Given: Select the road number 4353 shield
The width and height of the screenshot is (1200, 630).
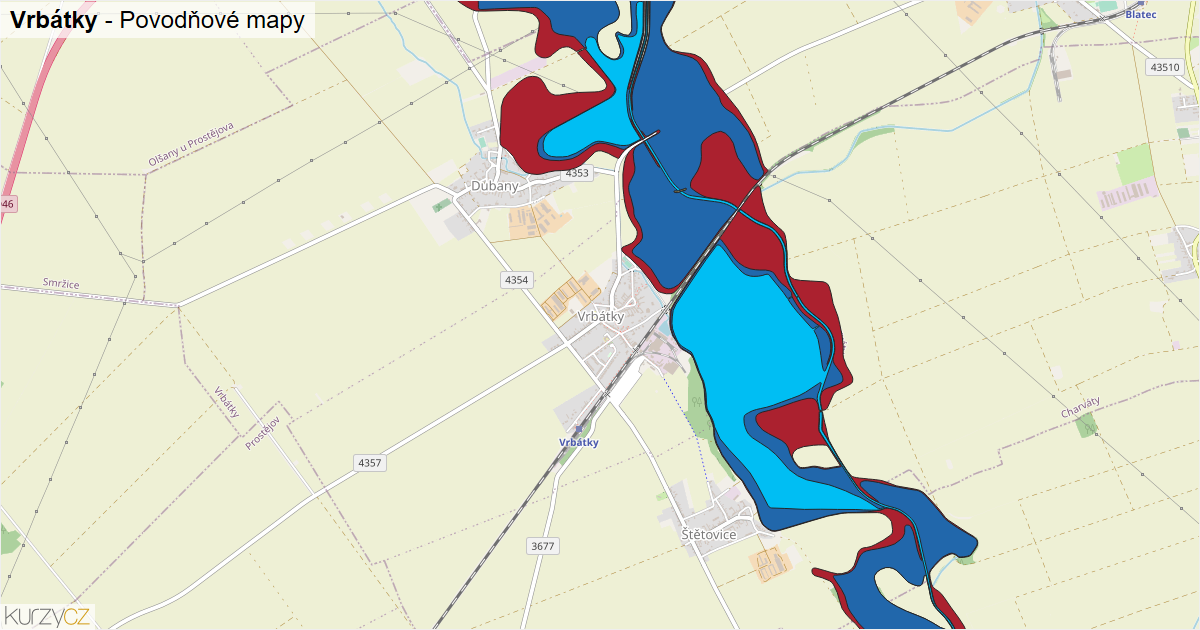Looking at the screenshot, I should click(578, 173).
